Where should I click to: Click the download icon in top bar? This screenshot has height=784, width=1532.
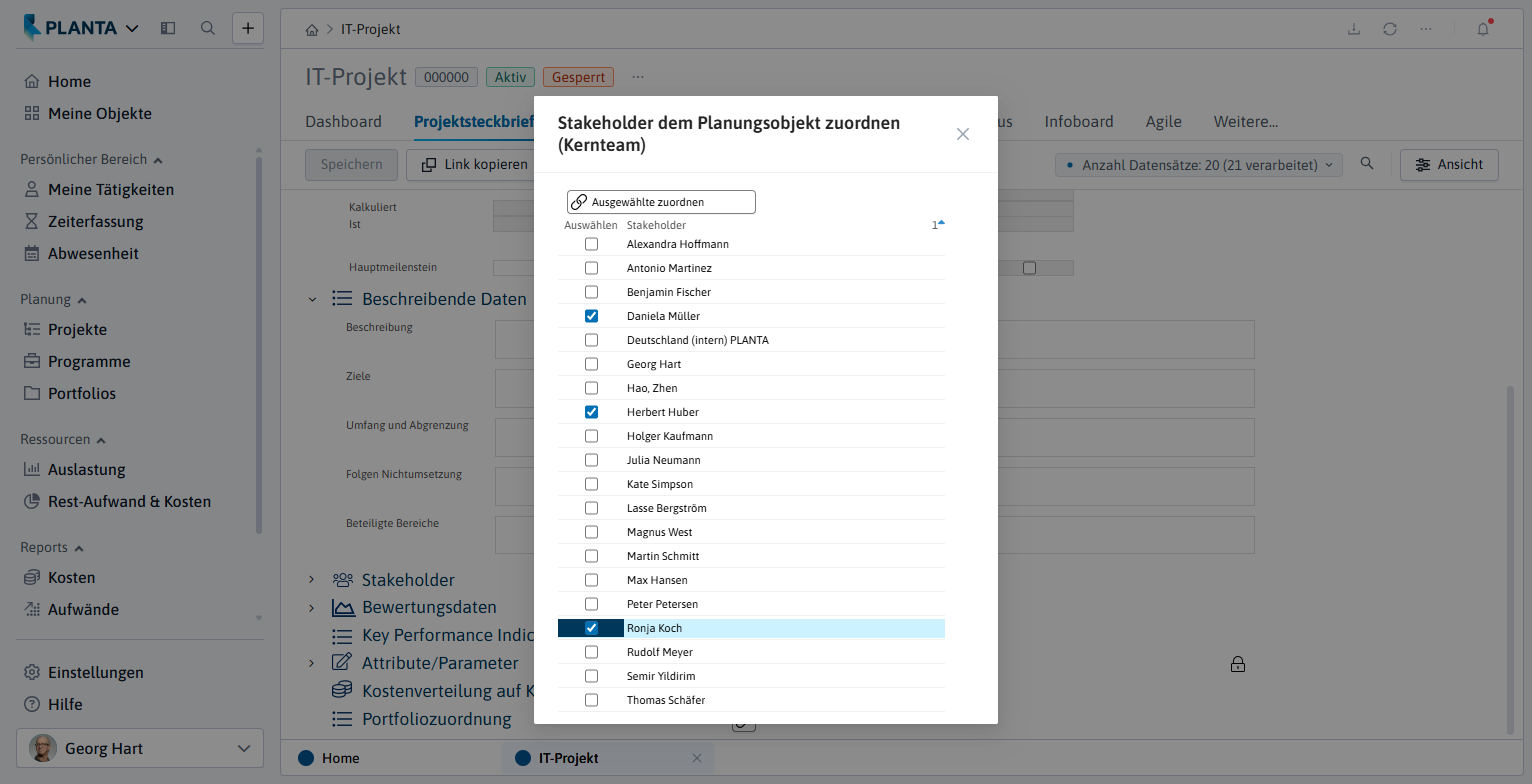[x=1354, y=29]
